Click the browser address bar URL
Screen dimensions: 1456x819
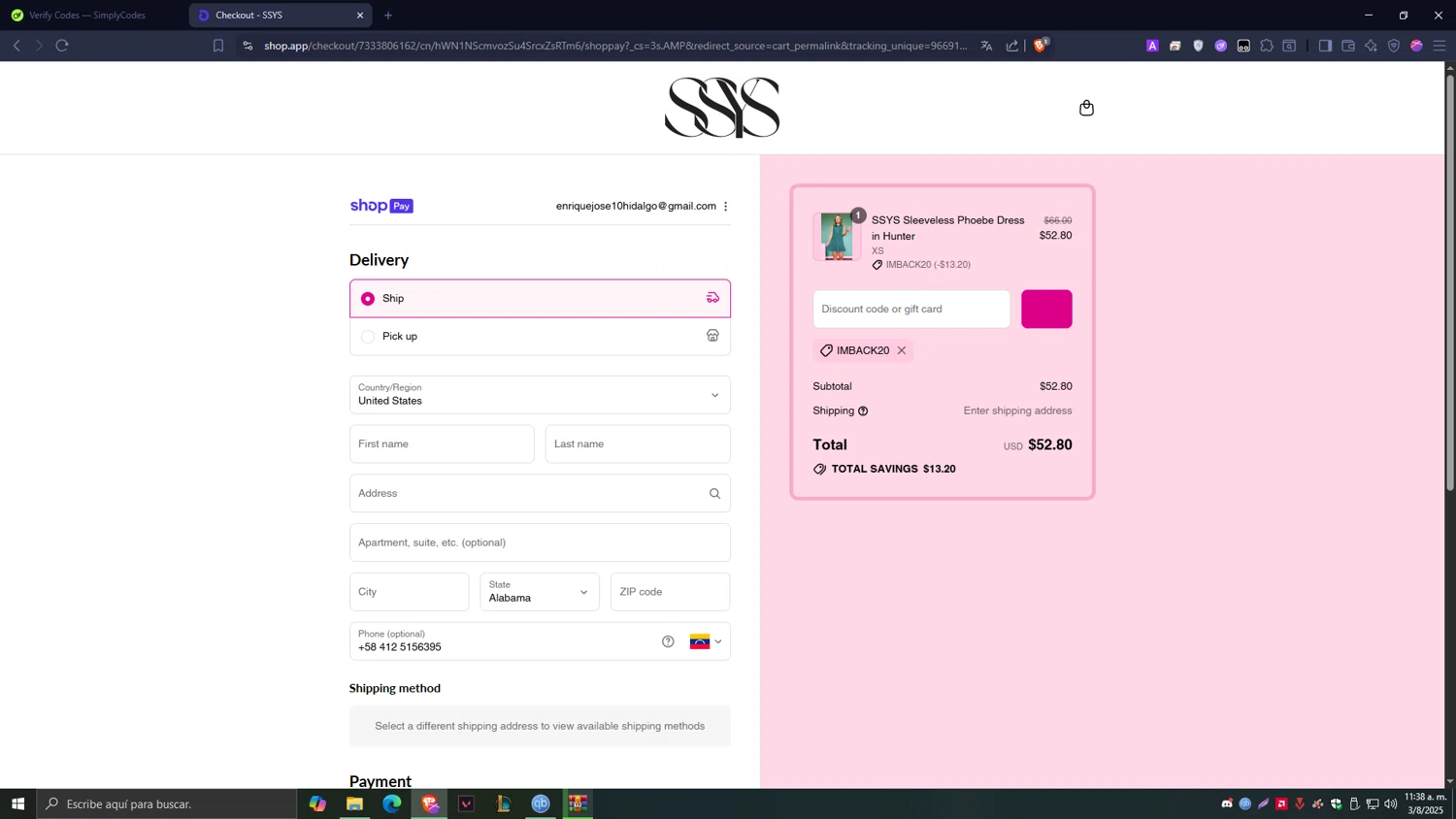(x=615, y=46)
